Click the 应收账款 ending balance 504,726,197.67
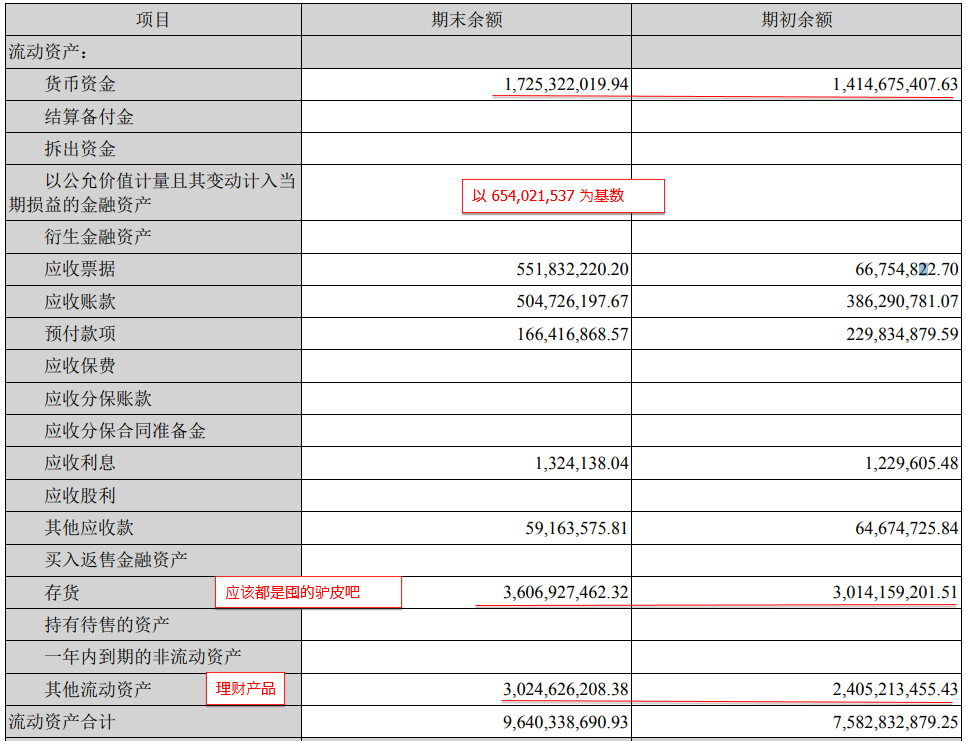This screenshot has height=741, width=966. coord(573,301)
